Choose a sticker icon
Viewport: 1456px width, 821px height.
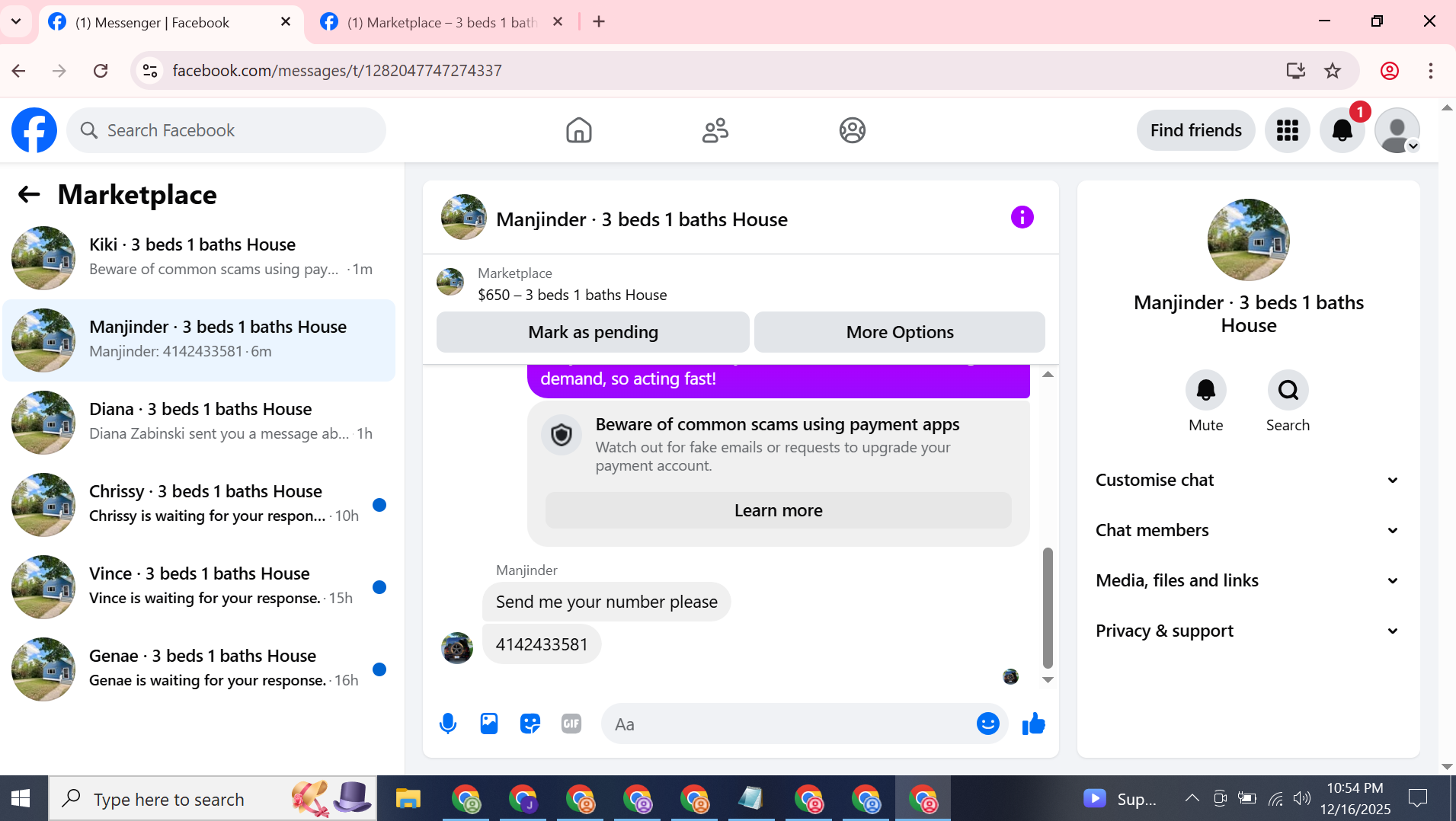pyautogui.click(x=530, y=724)
